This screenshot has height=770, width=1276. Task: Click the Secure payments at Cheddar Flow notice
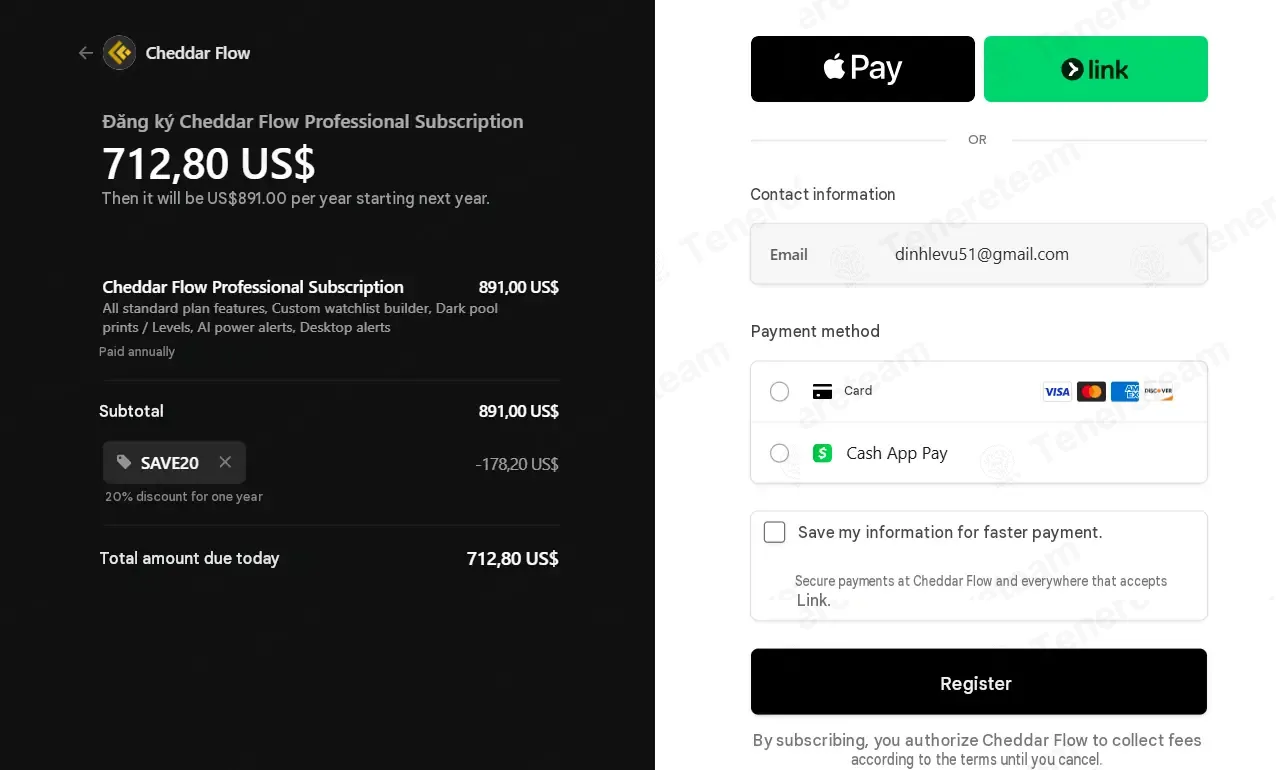980,590
